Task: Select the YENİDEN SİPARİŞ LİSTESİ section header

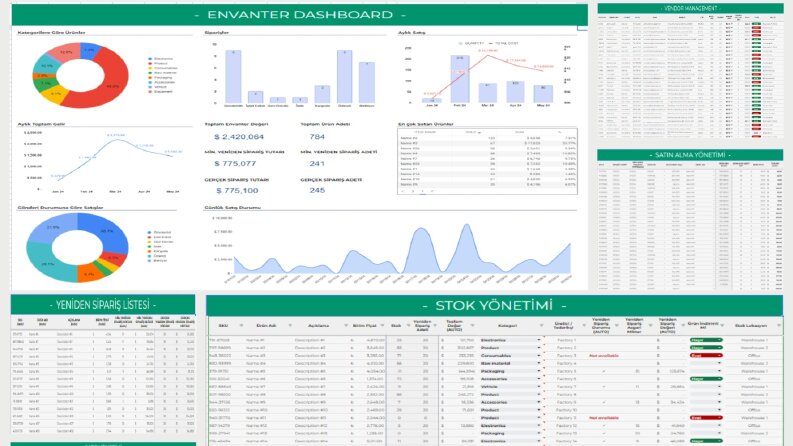Action: coord(103,305)
